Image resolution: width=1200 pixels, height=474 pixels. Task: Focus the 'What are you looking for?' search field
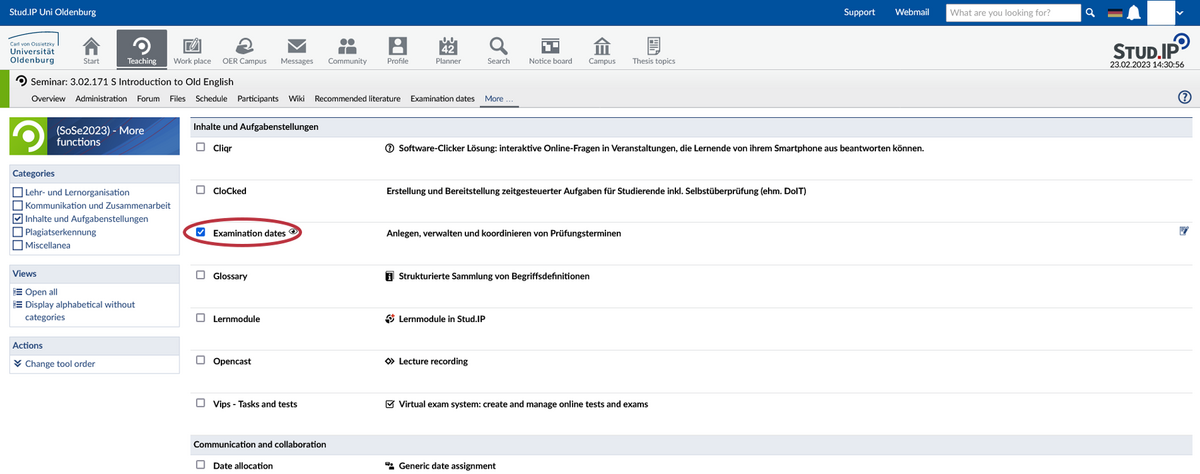(x=1014, y=13)
